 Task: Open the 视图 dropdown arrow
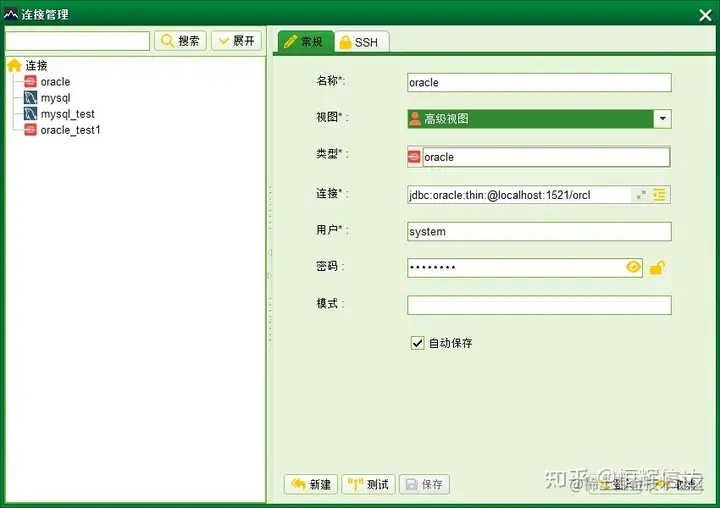click(662, 119)
